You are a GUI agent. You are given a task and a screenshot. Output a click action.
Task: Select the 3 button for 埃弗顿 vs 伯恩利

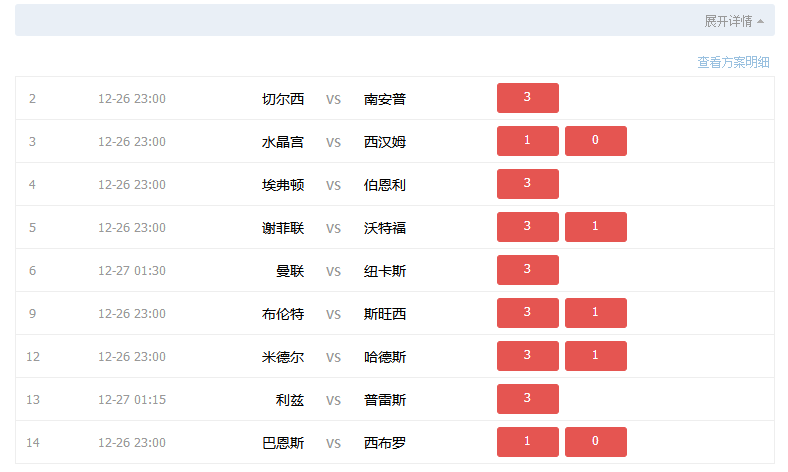coord(527,184)
